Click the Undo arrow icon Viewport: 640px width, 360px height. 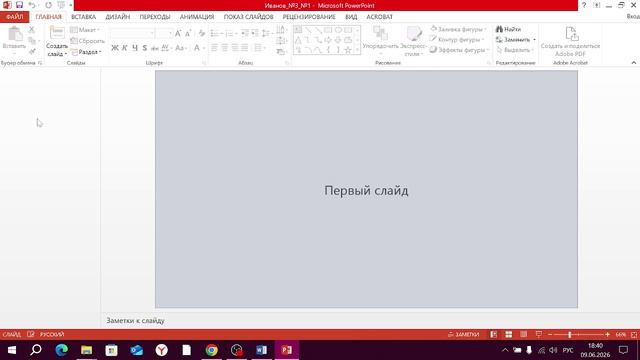32,5
